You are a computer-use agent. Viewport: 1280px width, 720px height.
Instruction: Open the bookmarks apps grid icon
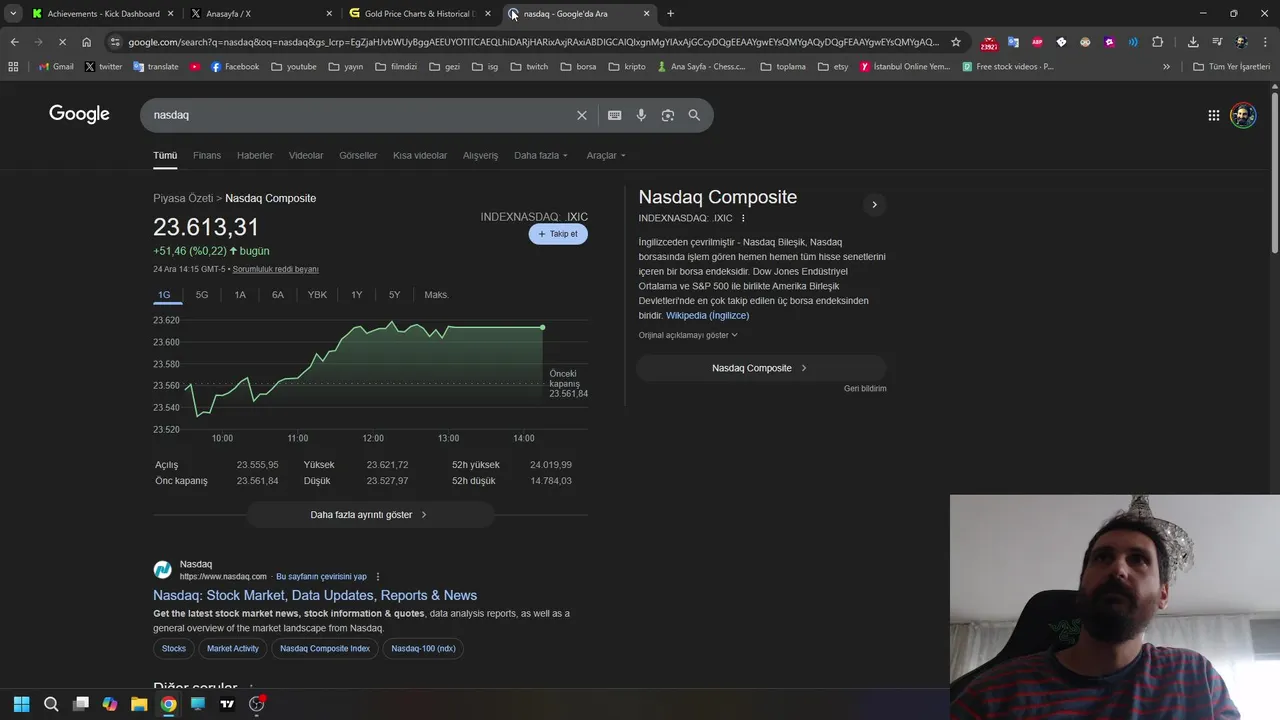[13, 67]
